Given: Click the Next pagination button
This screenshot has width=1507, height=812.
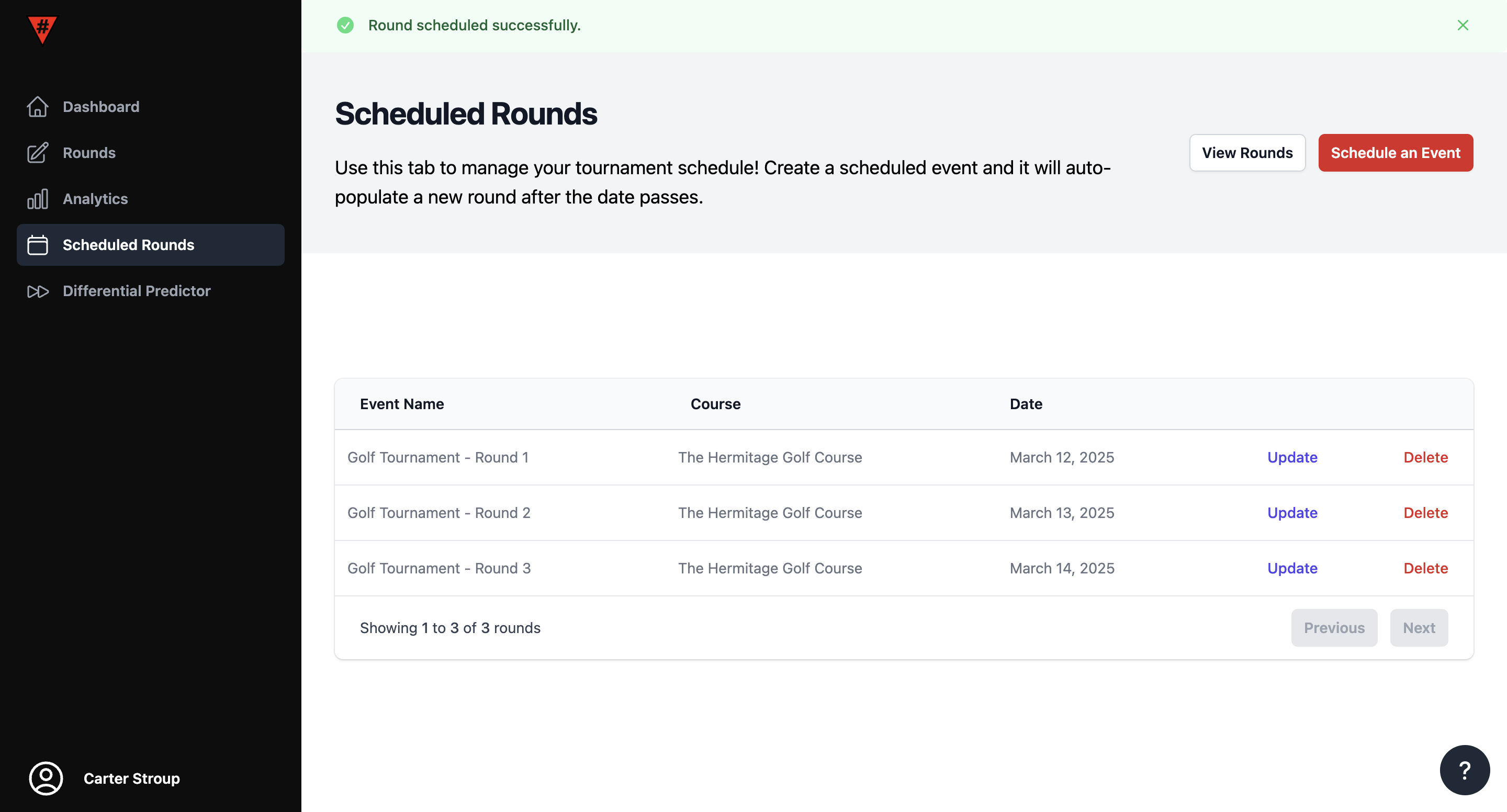Looking at the screenshot, I should click(1418, 628).
